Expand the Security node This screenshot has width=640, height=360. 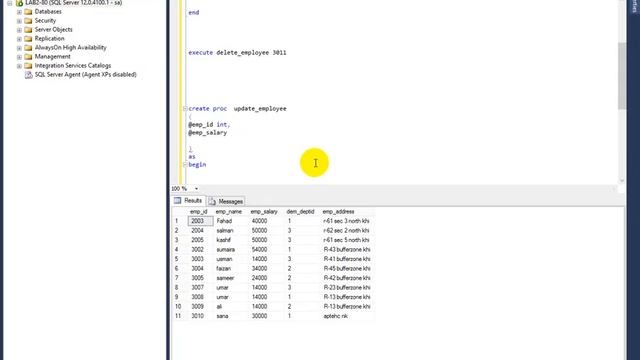(x=19, y=21)
